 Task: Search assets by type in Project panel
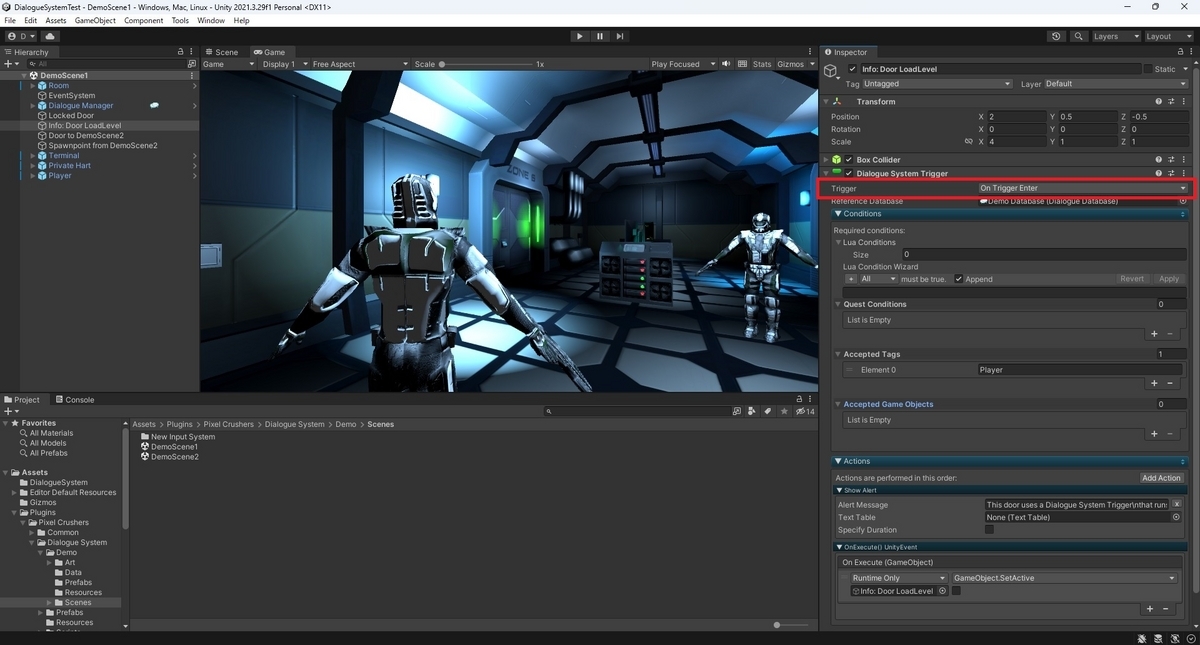coord(752,411)
